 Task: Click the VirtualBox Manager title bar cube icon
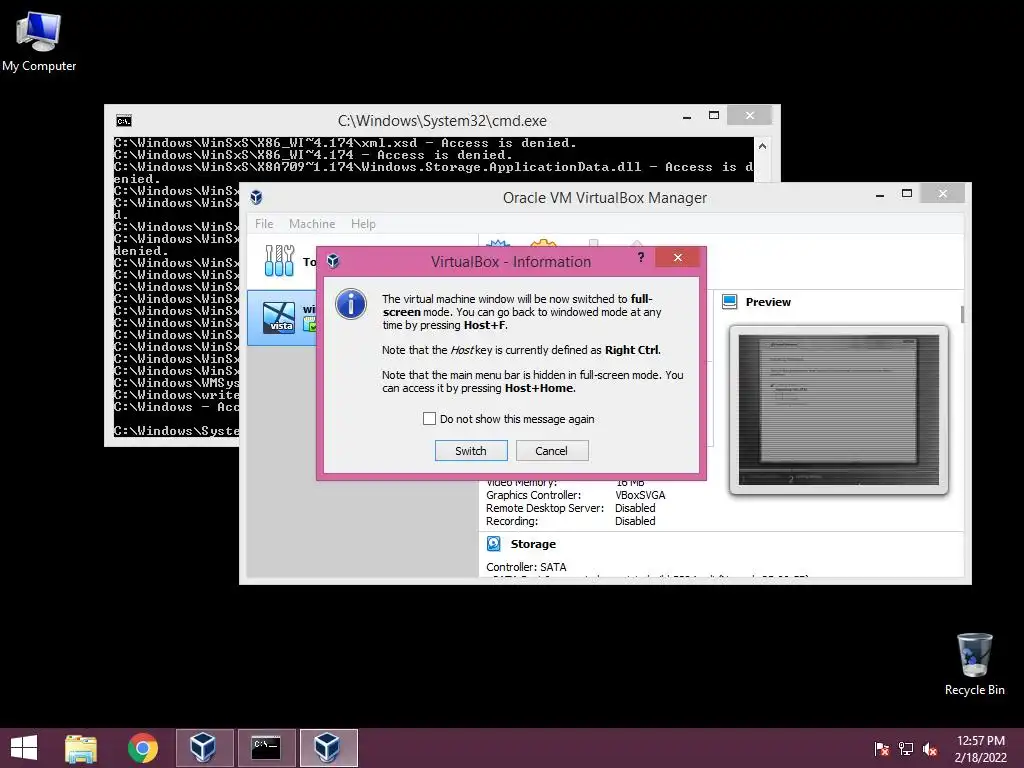[257, 197]
